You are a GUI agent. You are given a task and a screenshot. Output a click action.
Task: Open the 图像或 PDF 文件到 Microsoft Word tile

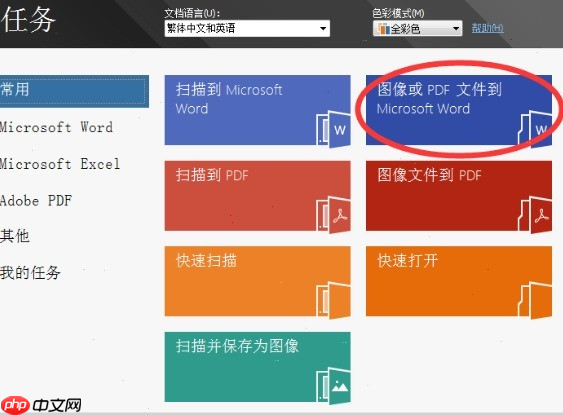[x=459, y=110]
